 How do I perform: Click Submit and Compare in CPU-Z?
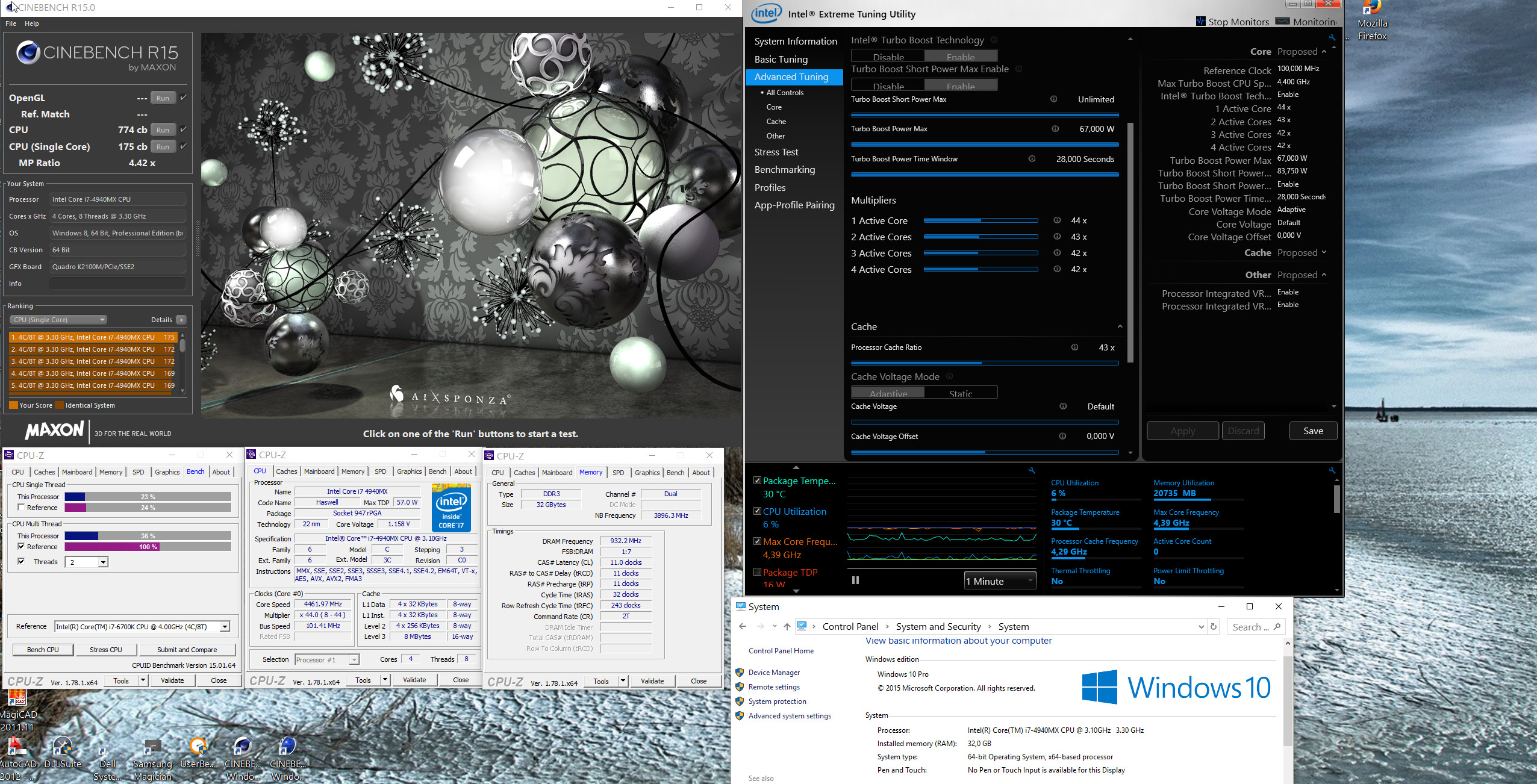[187, 650]
